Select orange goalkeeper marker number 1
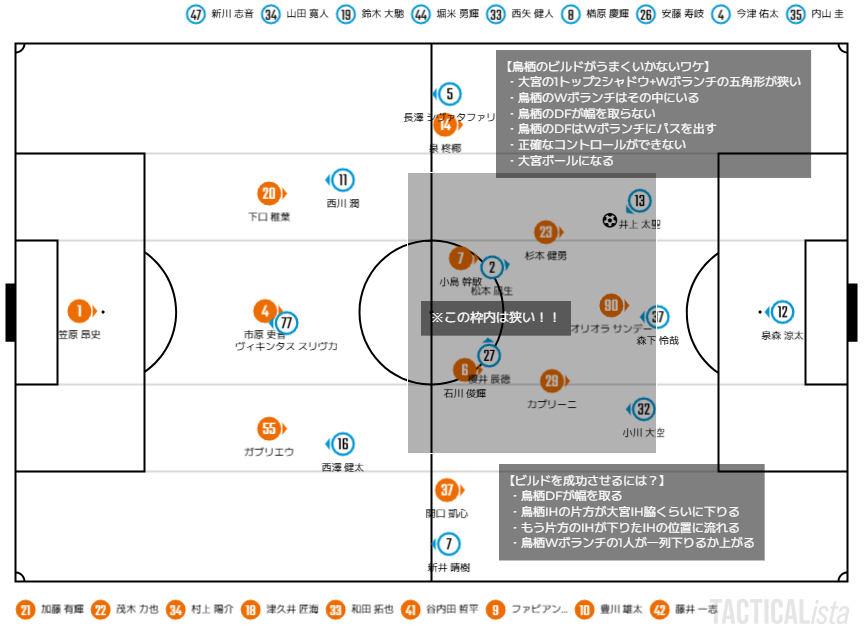 (79, 311)
